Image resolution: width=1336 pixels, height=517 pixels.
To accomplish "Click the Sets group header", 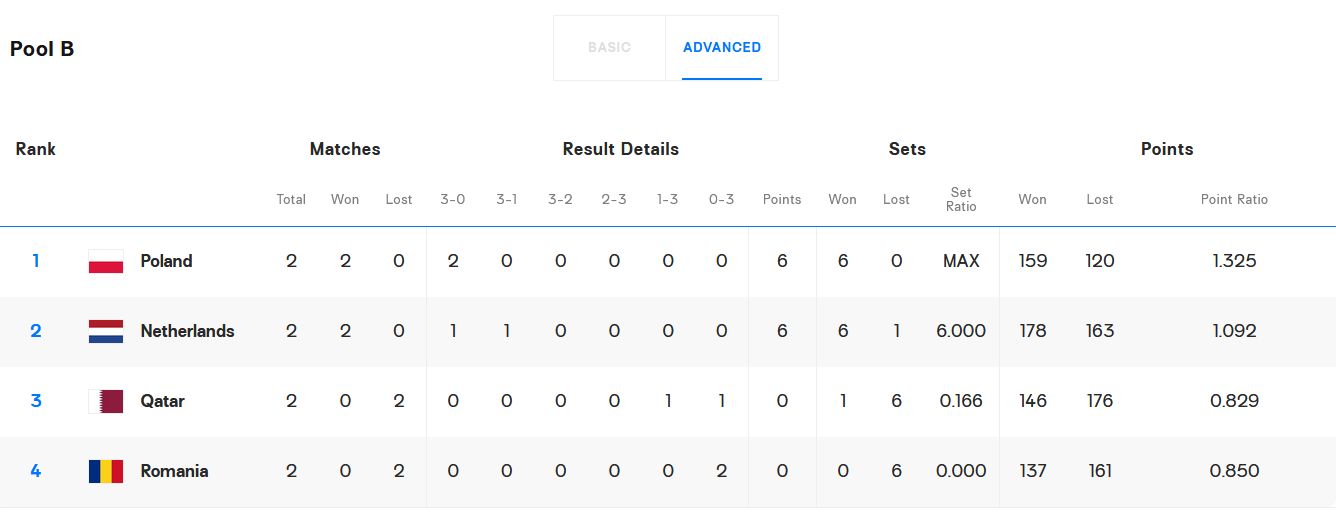I will tap(907, 149).
